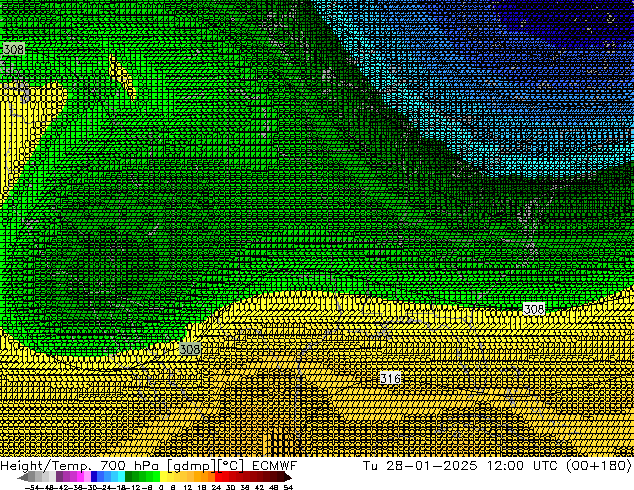634x490 pixels.
Task: Click the right arrow end of color scale
Action: 288,478
